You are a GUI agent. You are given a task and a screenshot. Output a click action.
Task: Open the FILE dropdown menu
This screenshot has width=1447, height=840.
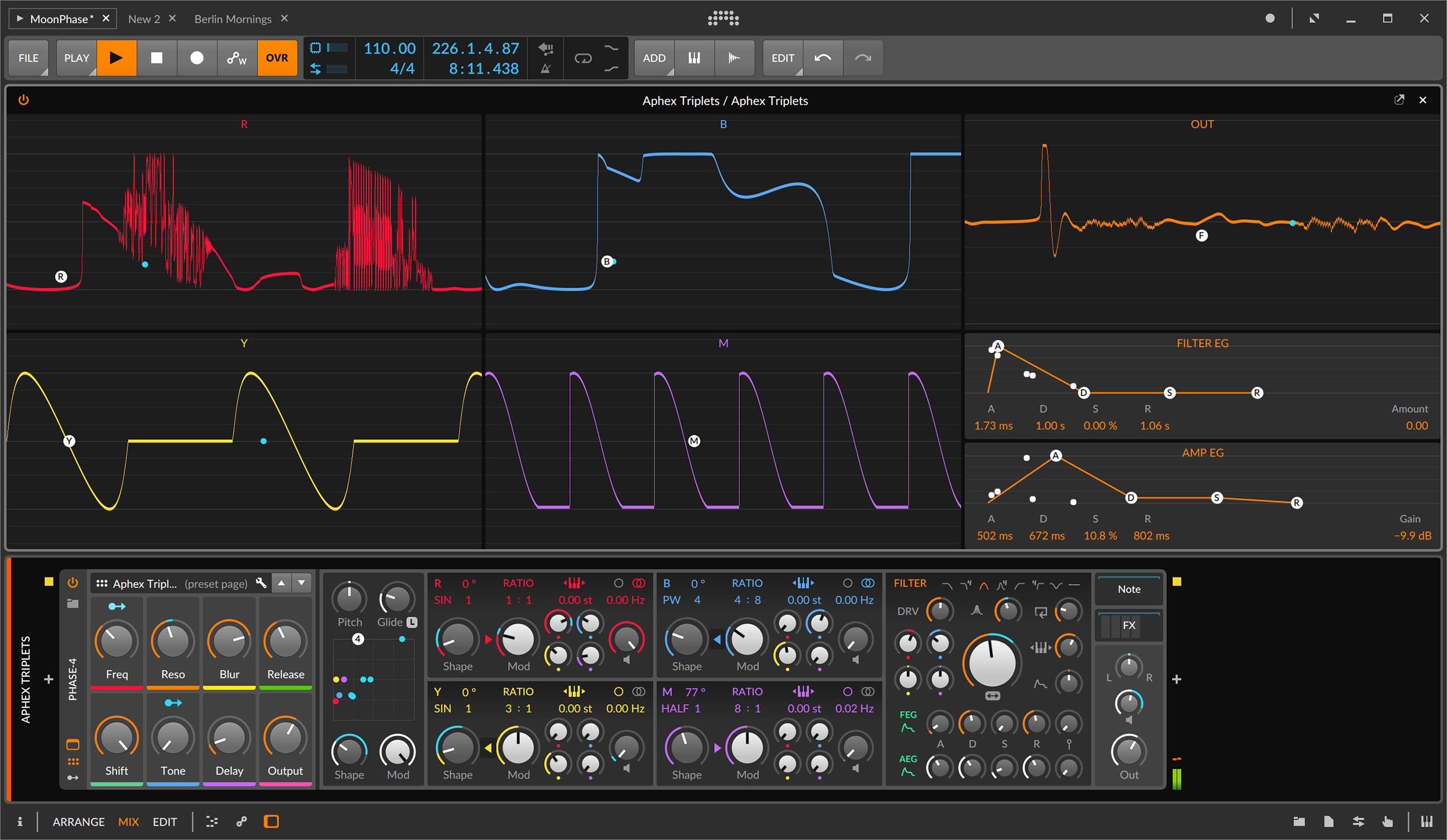pyautogui.click(x=29, y=58)
